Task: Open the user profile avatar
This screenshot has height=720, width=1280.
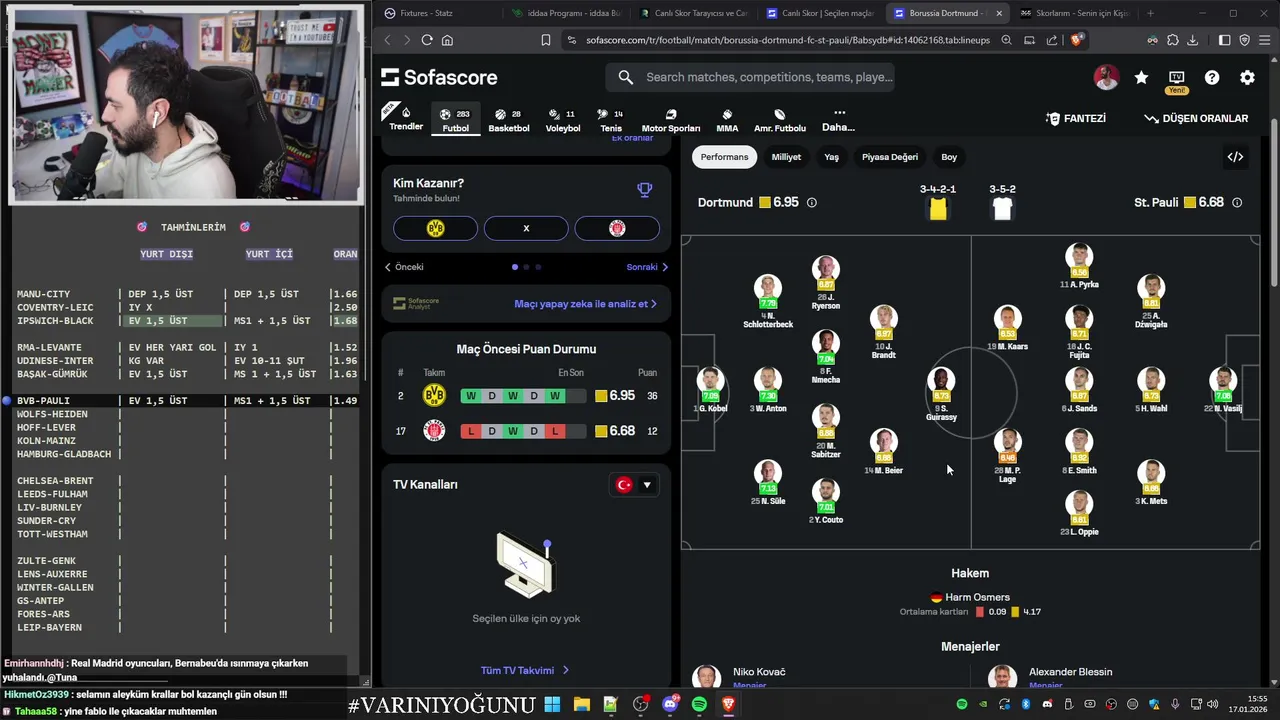Action: [x=1106, y=77]
